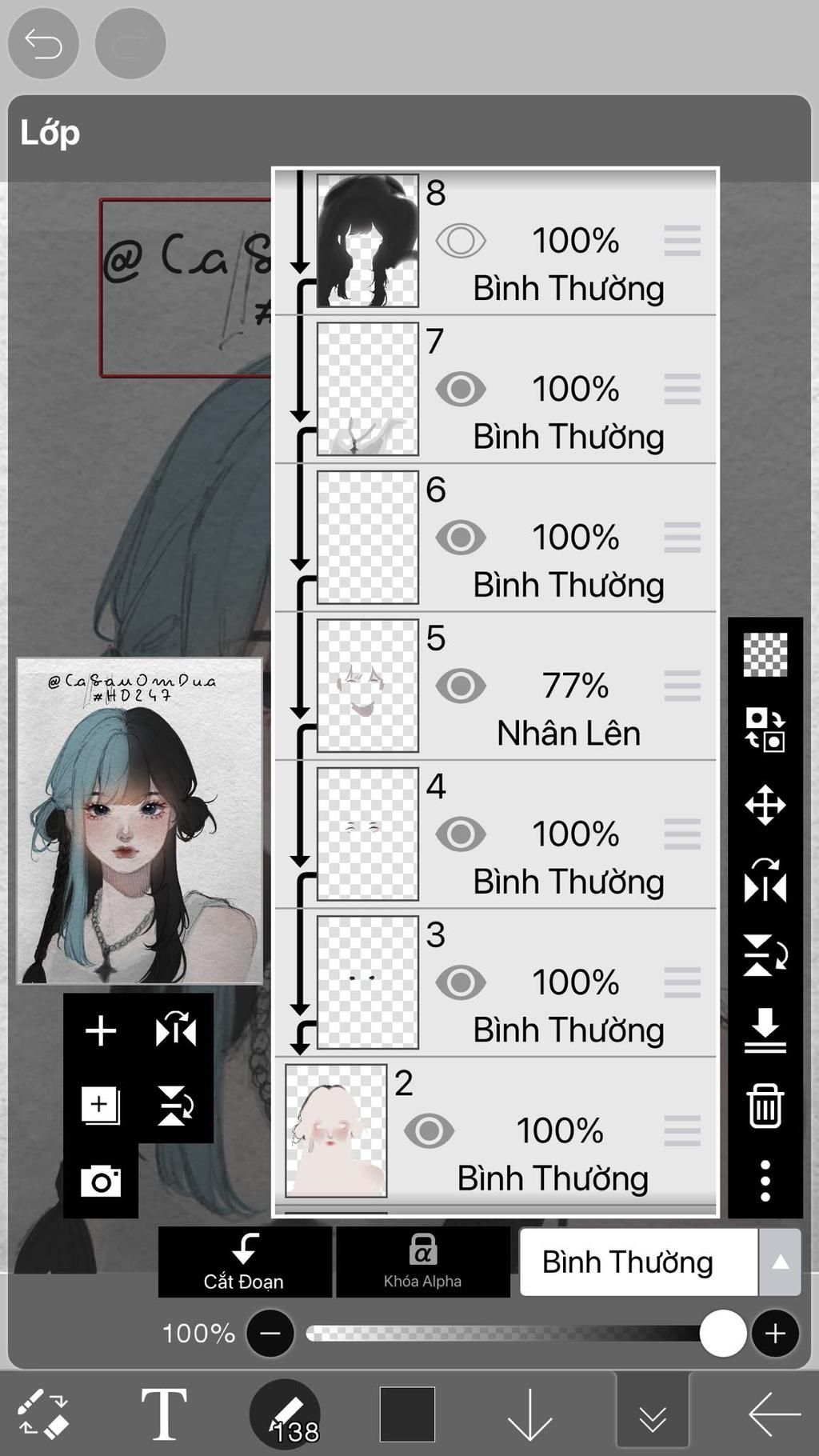Click the delete layer trash icon
The height and width of the screenshot is (1456, 819).
pyautogui.click(x=765, y=1106)
